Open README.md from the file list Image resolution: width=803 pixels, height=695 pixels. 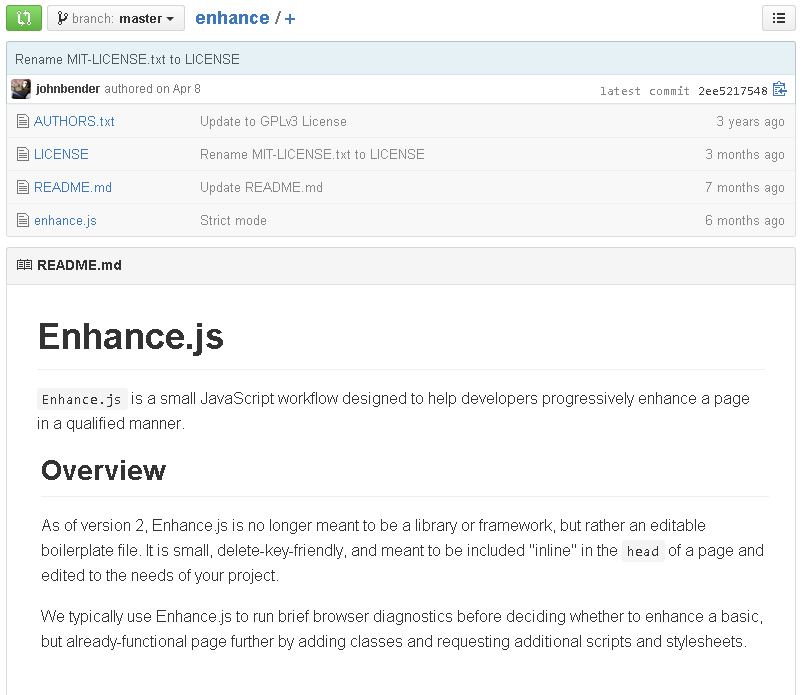coord(73,187)
